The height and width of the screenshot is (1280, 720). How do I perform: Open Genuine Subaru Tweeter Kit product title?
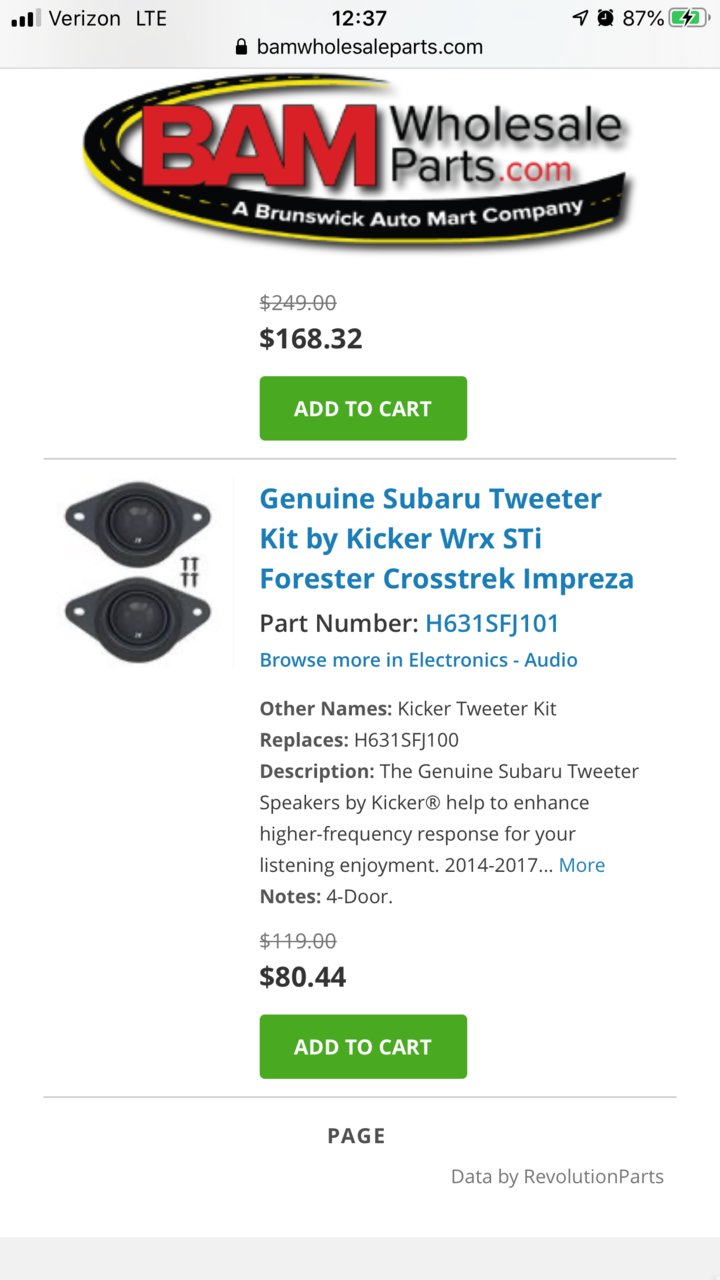point(447,538)
